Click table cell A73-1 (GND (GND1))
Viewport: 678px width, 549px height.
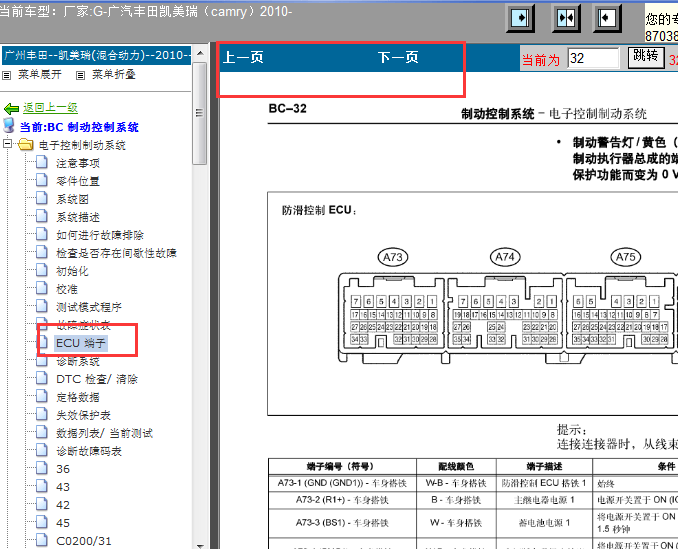point(342,483)
